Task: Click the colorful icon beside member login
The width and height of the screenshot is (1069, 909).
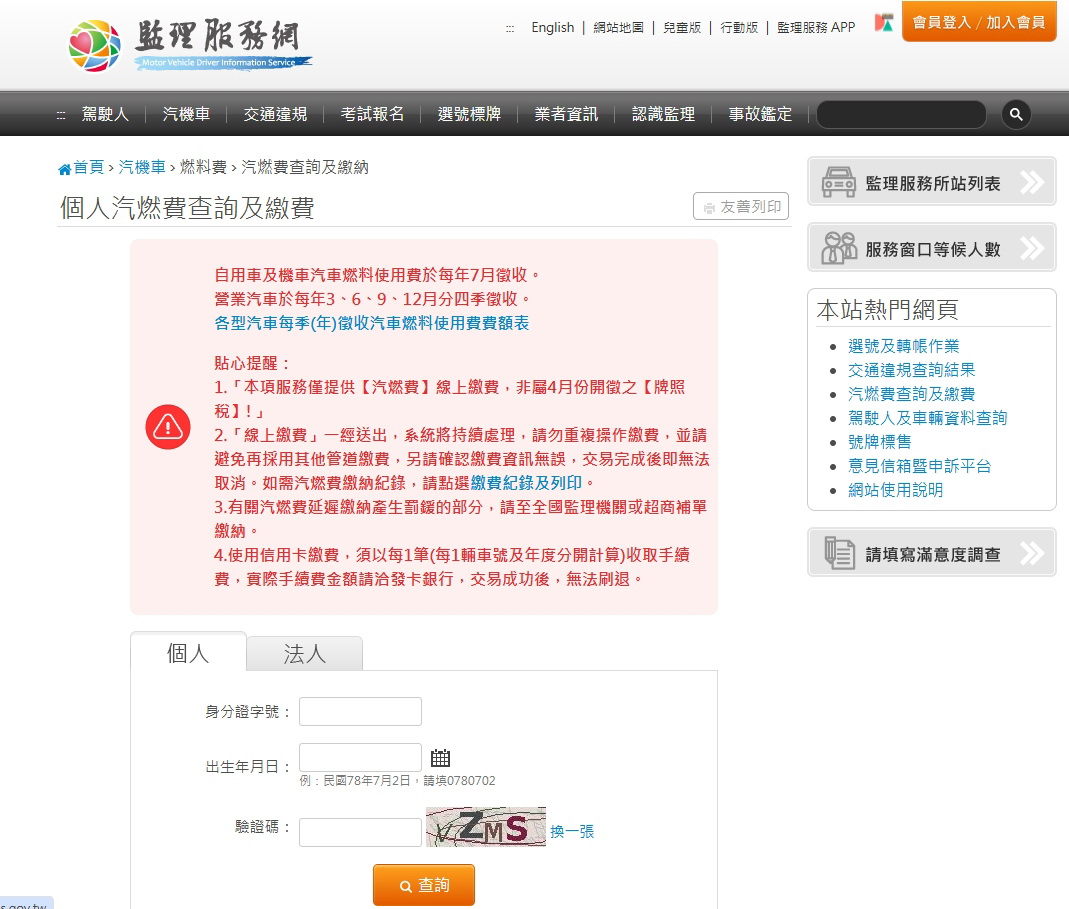Action: click(x=884, y=23)
